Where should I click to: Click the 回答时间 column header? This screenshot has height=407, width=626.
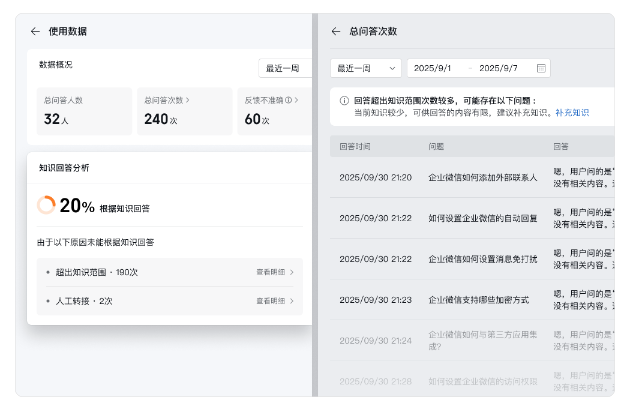355,146
